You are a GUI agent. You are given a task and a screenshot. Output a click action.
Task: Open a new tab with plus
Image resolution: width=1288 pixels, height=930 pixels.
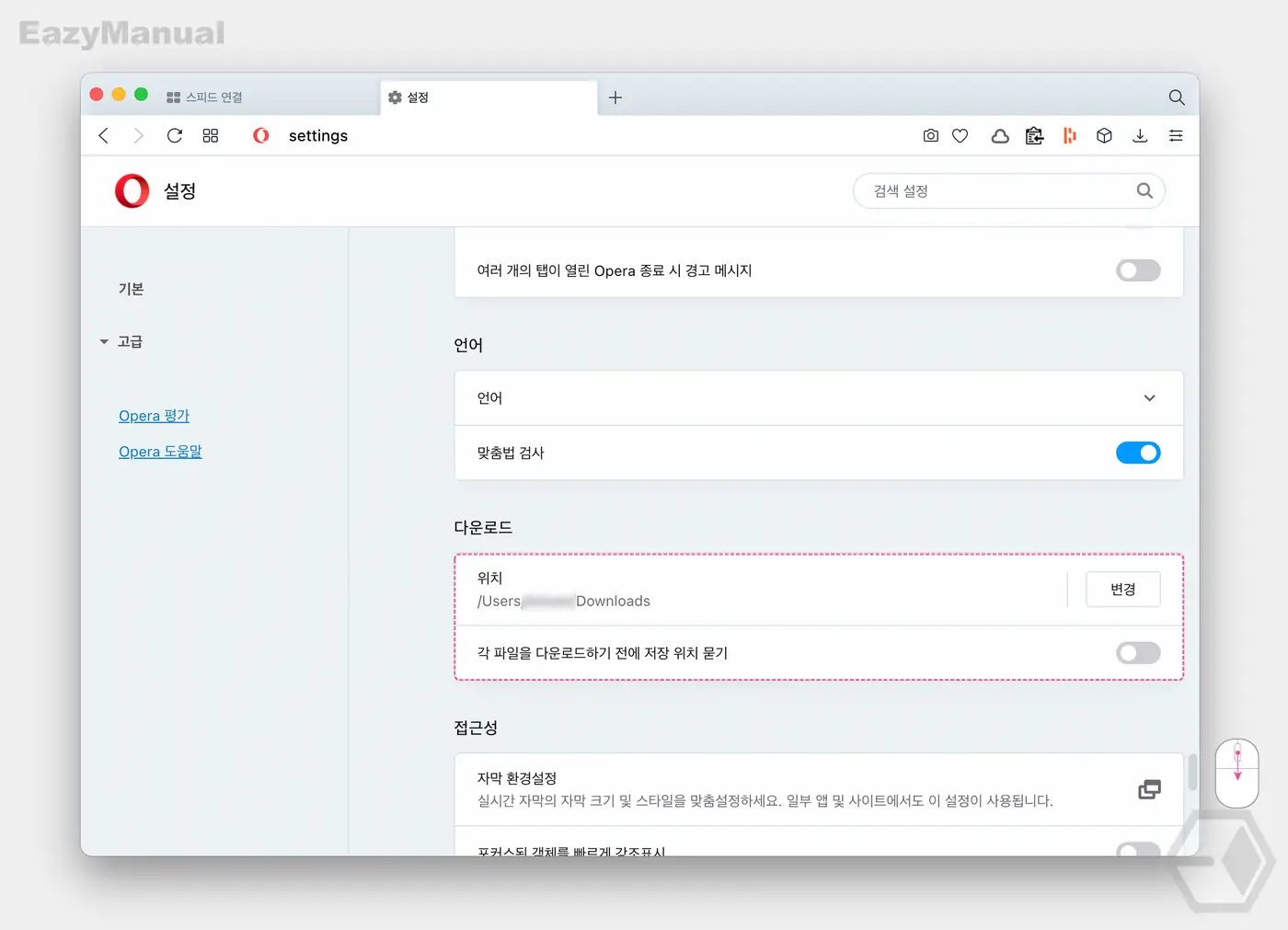(615, 98)
